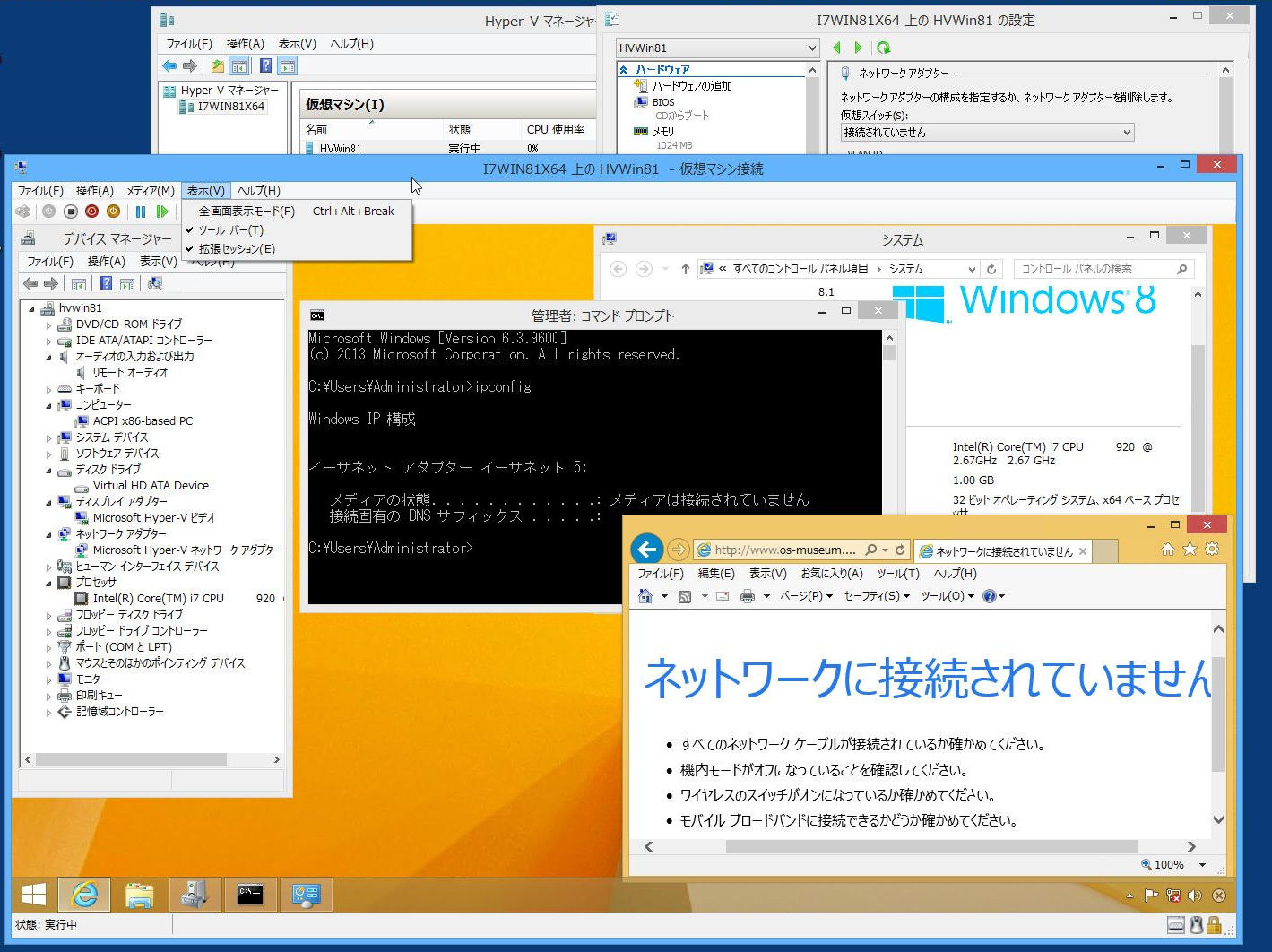Open メディア(M) menu in VM connection window

pyautogui.click(x=150, y=191)
